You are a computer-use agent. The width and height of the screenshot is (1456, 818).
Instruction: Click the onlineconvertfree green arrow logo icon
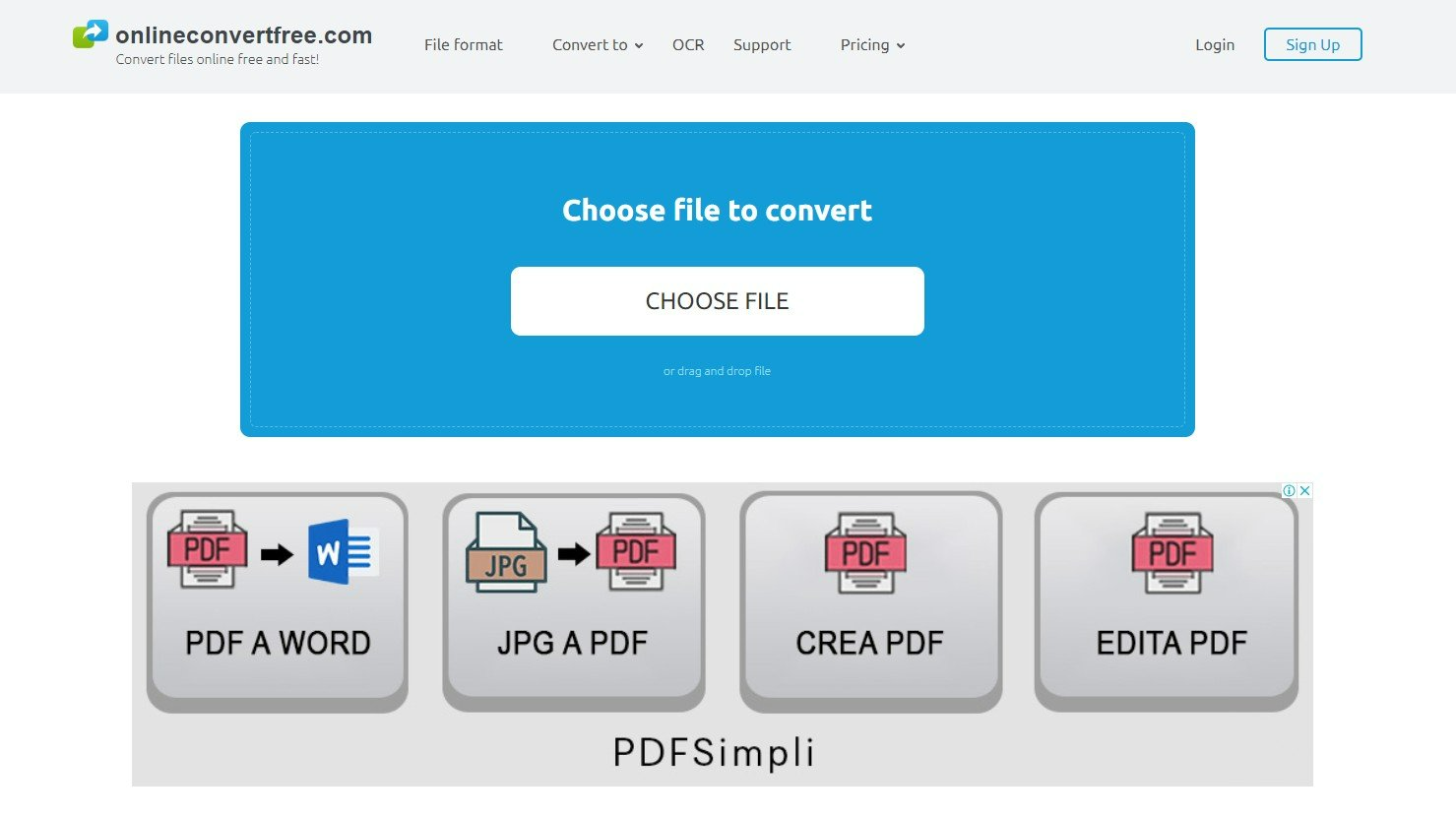tap(91, 34)
